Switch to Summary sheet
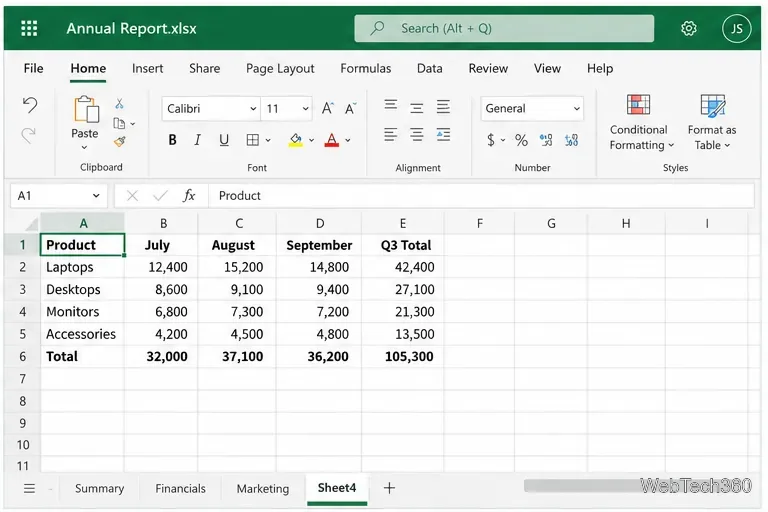768x512 pixels. (x=99, y=488)
